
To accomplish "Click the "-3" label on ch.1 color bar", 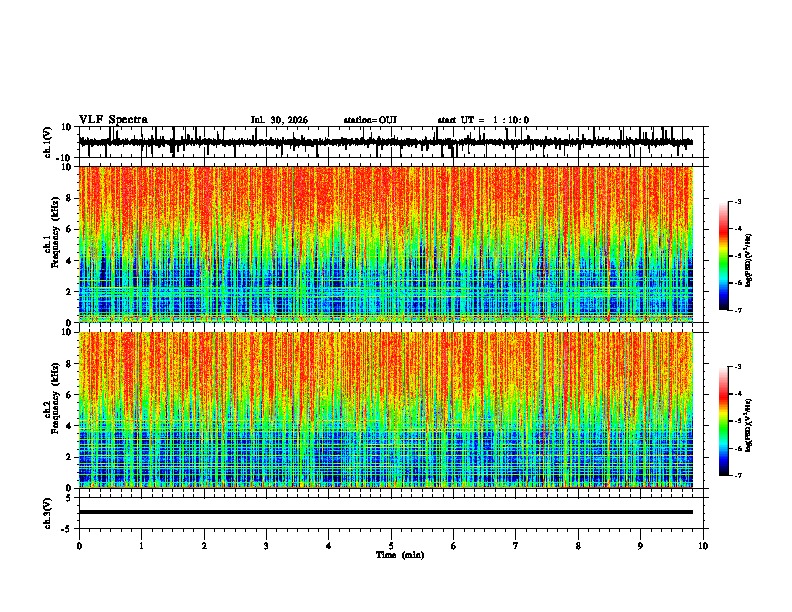I will 738,201.
